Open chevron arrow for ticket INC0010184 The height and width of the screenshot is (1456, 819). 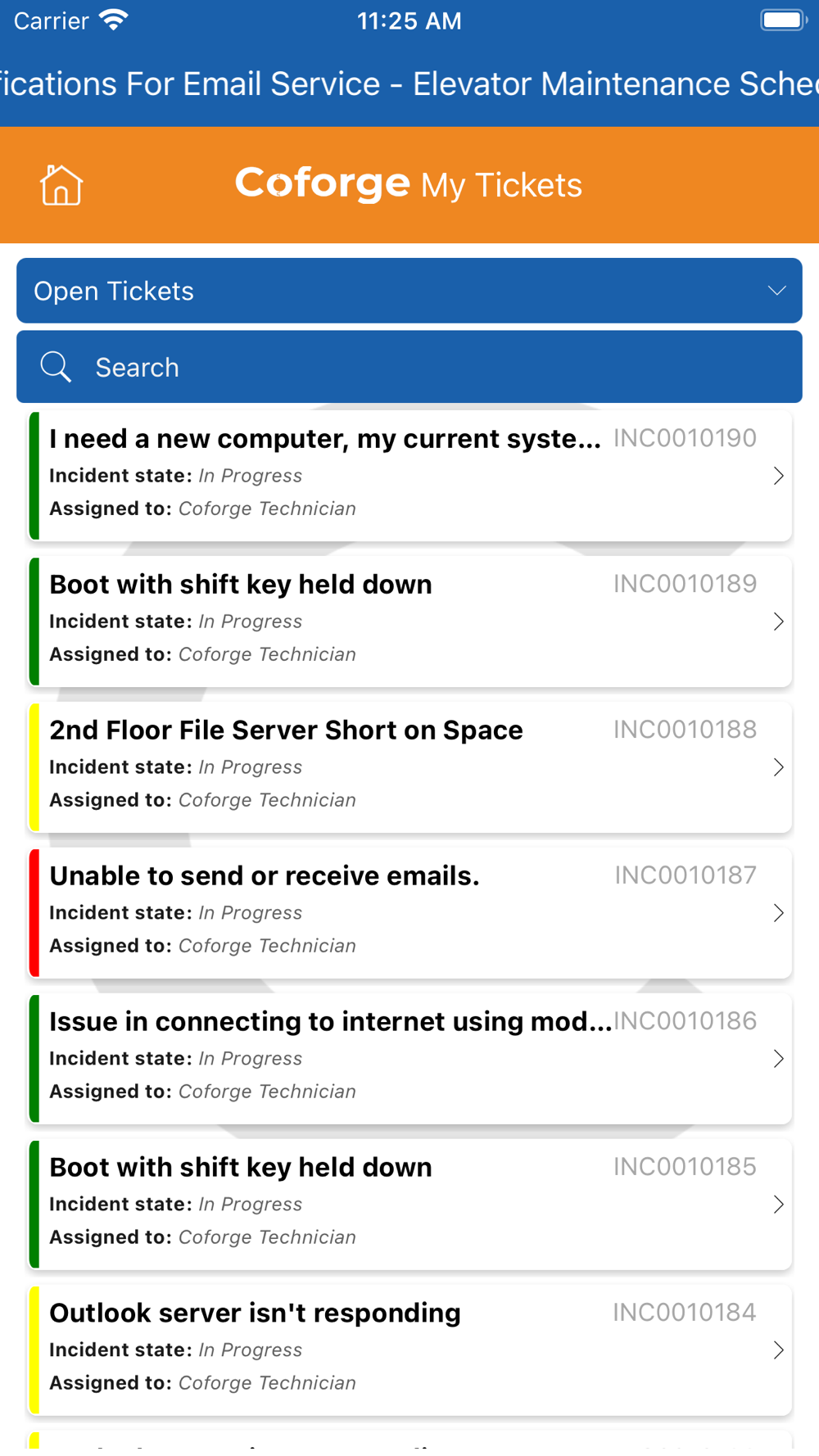[778, 1350]
